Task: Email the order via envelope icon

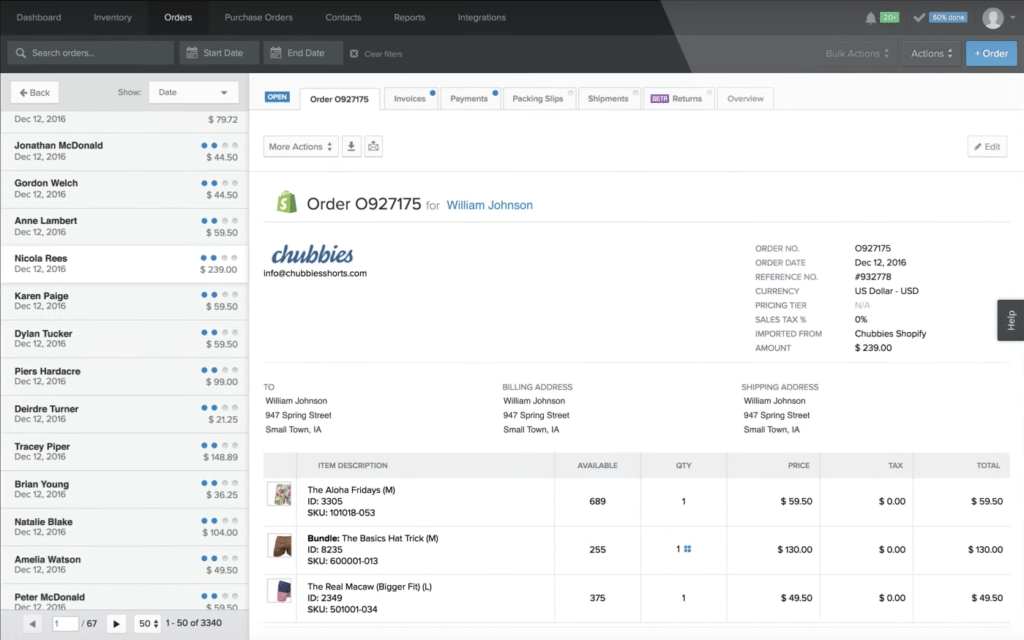Action: [x=374, y=146]
